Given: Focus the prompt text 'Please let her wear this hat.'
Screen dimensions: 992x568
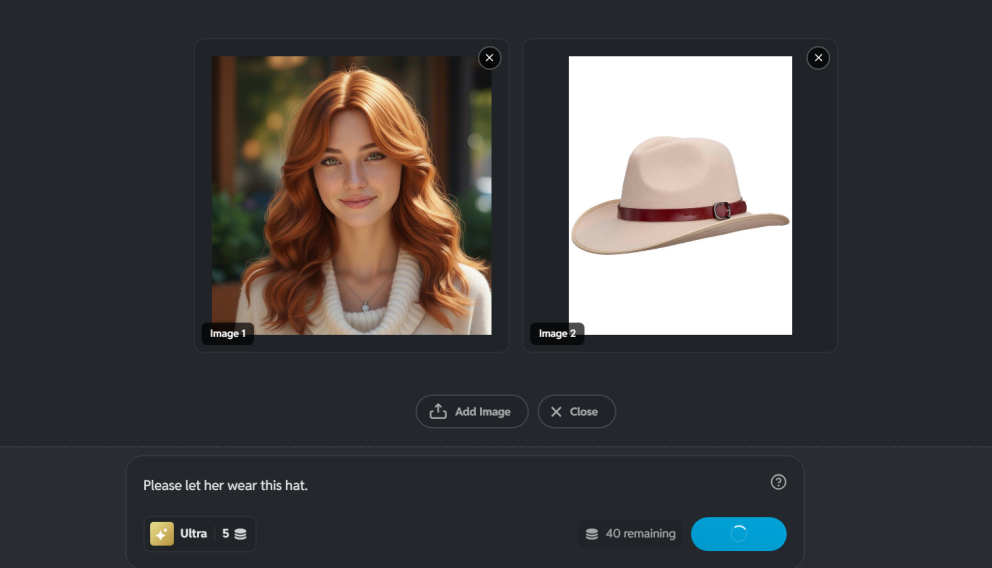Looking at the screenshot, I should pyautogui.click(x=225, y=485).
